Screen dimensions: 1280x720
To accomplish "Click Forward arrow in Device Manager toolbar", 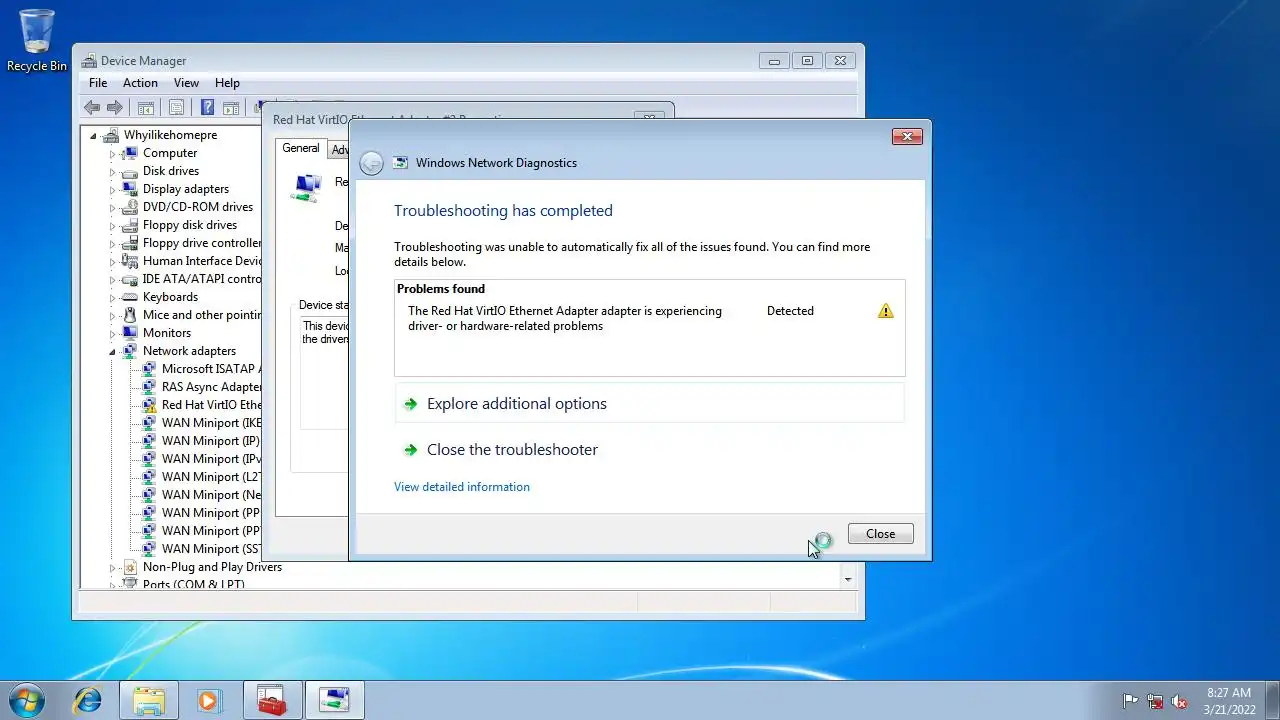I will pyautogui.click(x=115, y=108).
